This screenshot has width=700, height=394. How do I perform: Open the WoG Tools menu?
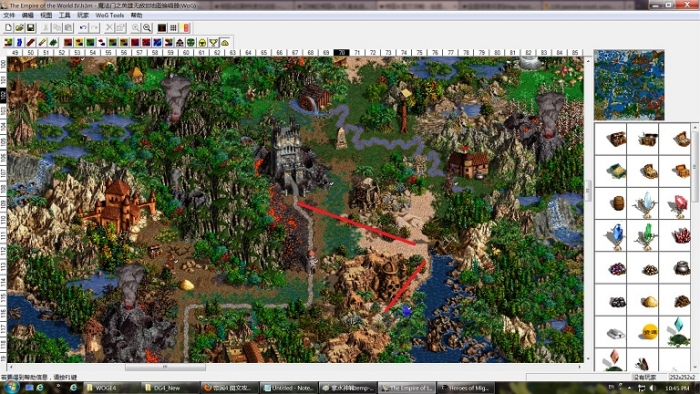click(109, 15)
